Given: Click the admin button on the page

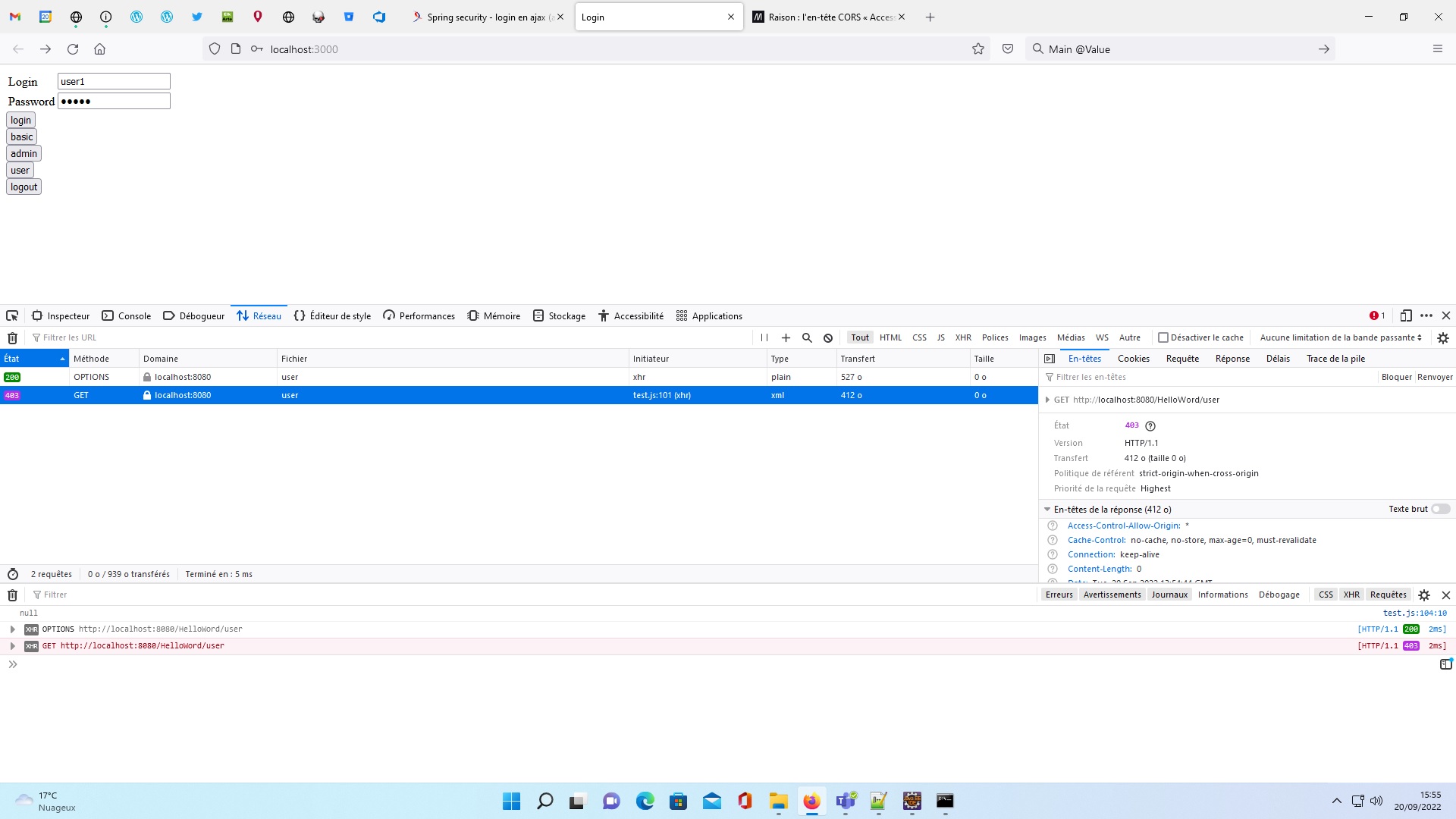Looking at the screenshot, I should [24, 154].
